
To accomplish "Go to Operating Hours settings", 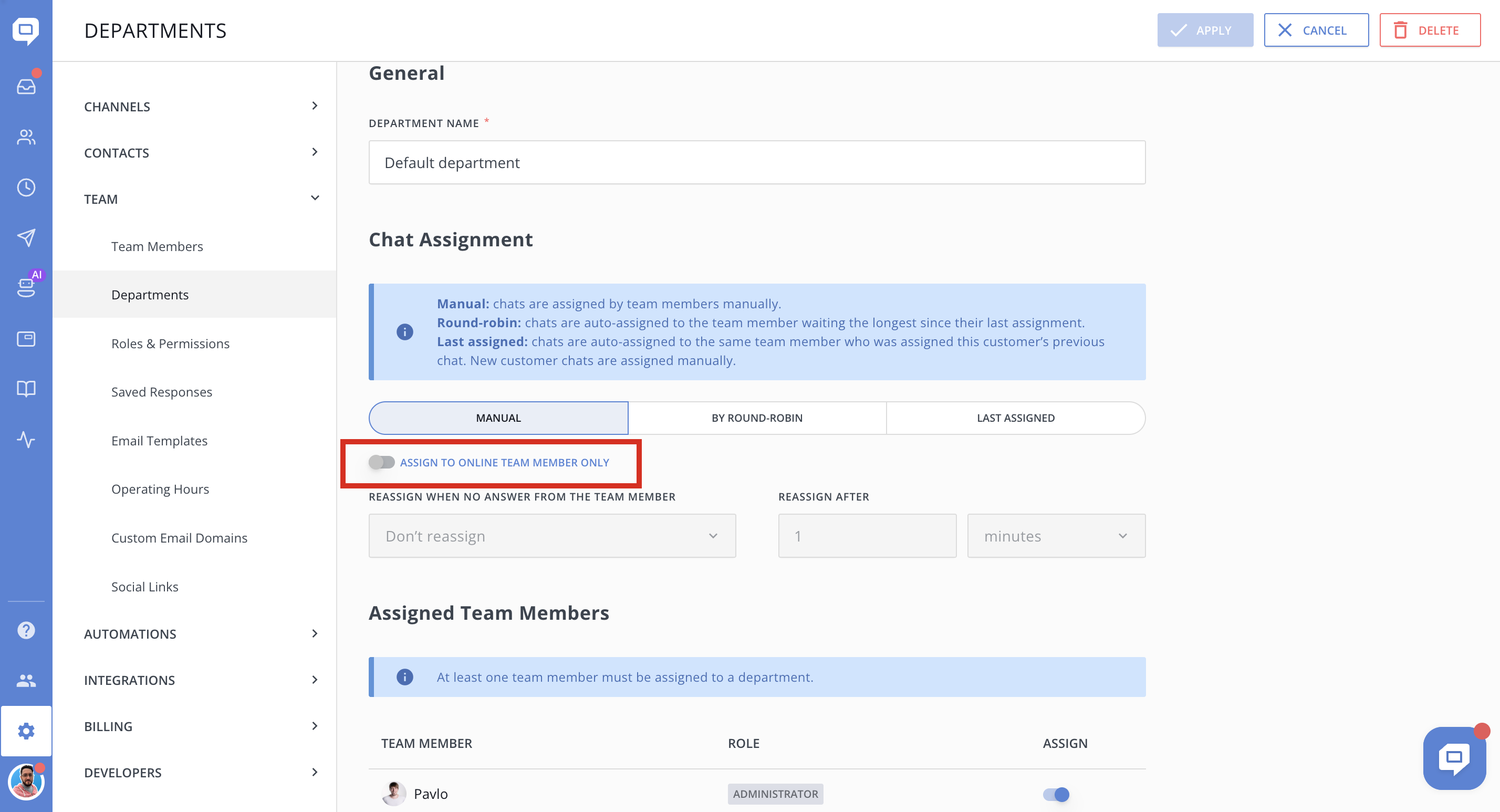I will coord(160,490).
